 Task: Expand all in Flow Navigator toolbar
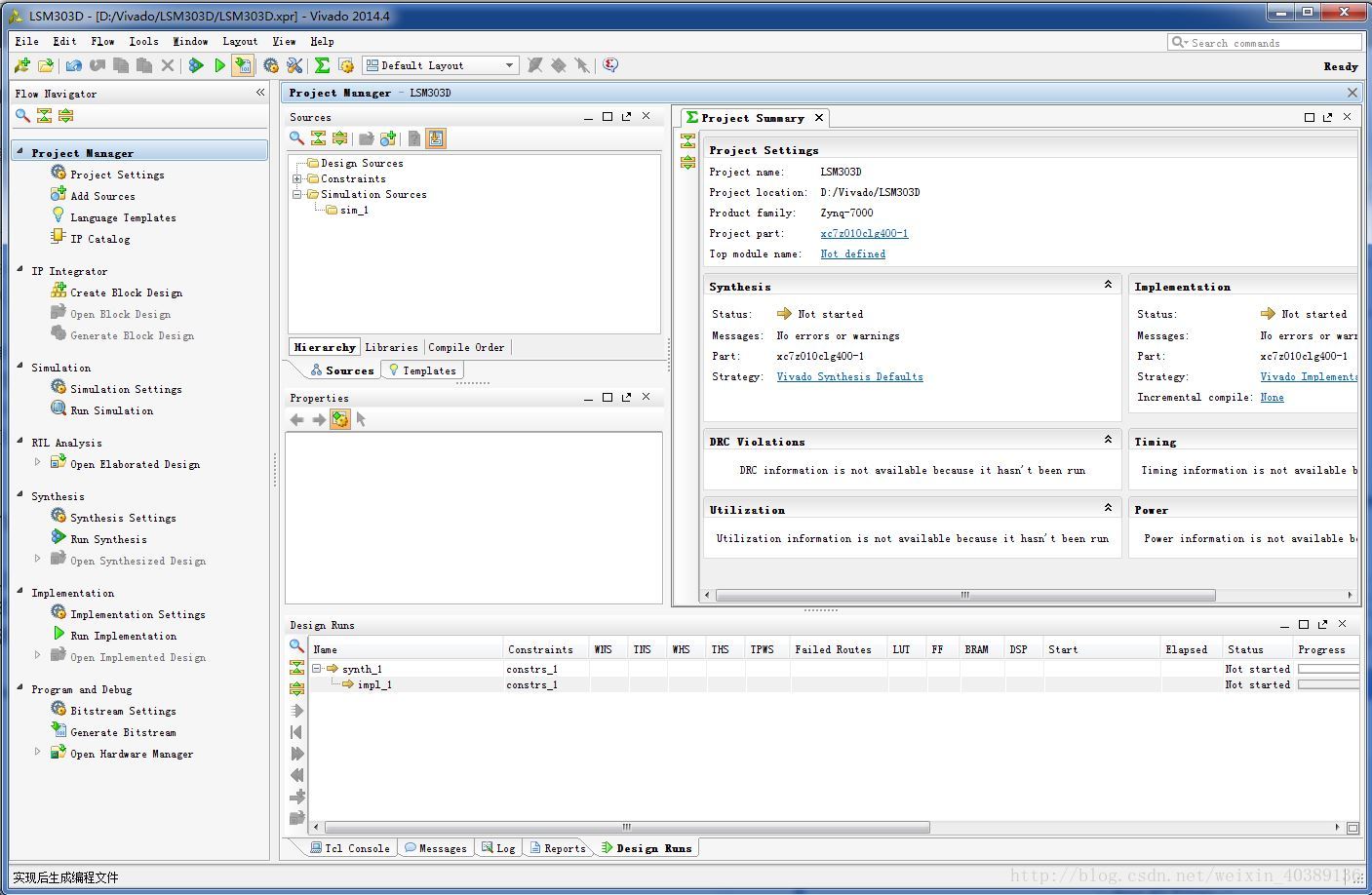tap(65, 115)
